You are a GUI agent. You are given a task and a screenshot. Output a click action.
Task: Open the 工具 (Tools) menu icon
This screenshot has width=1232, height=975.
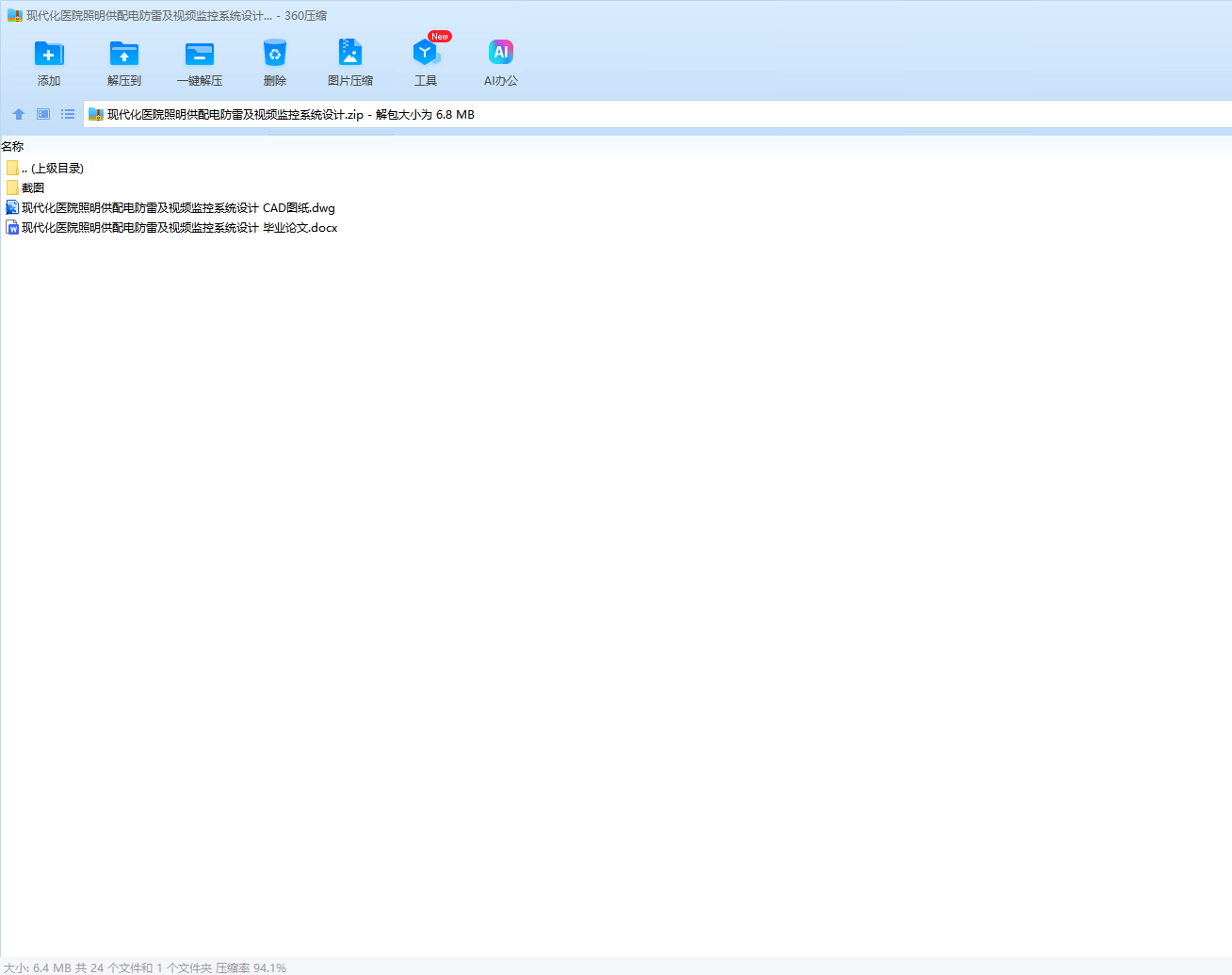tap(426, 55)
